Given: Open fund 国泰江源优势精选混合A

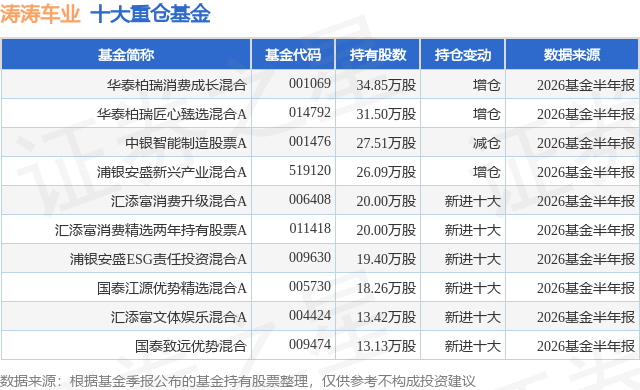Looking at the screenshot, I should [172, 288].
